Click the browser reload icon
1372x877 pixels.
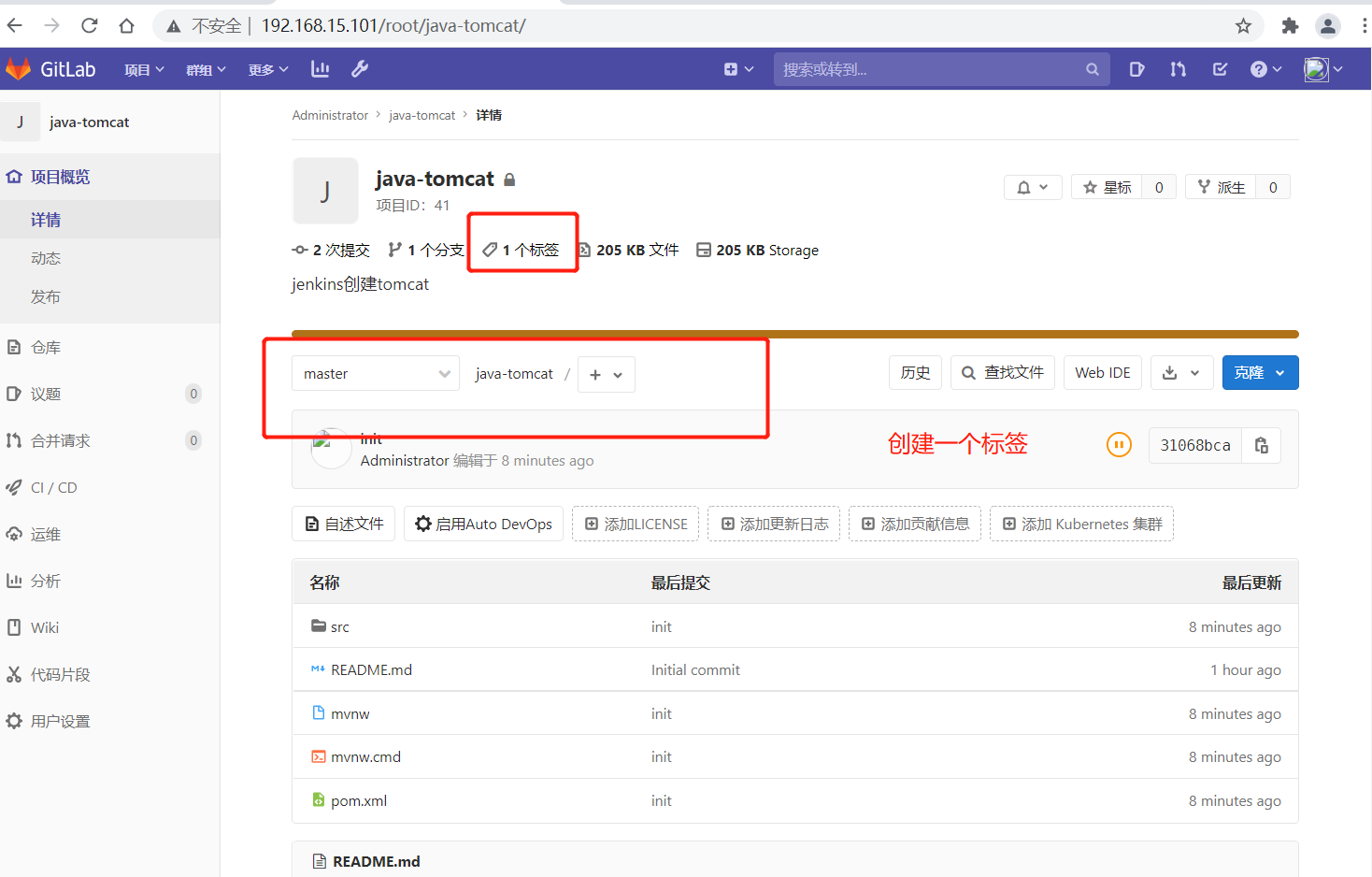(x=90, y=25)
